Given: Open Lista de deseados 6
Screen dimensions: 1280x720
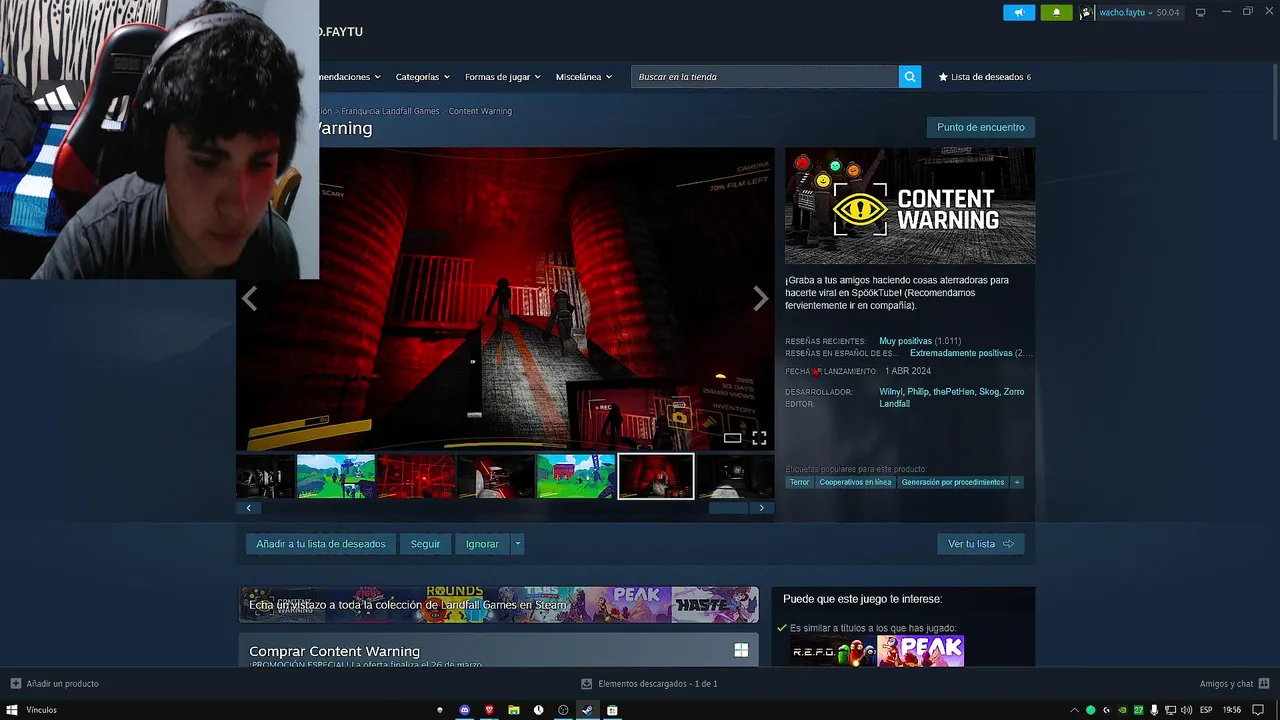Looking at the screenshot, I should click(985, 77).
